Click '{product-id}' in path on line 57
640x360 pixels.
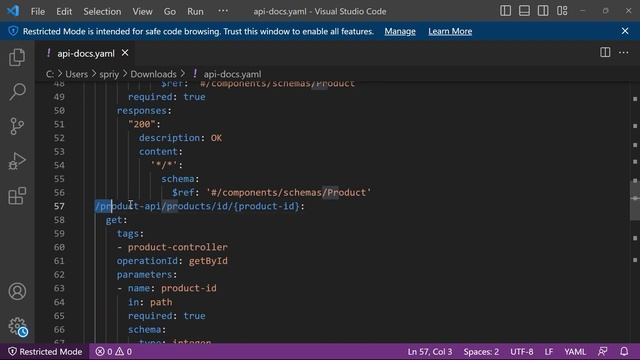coord(267,206)
